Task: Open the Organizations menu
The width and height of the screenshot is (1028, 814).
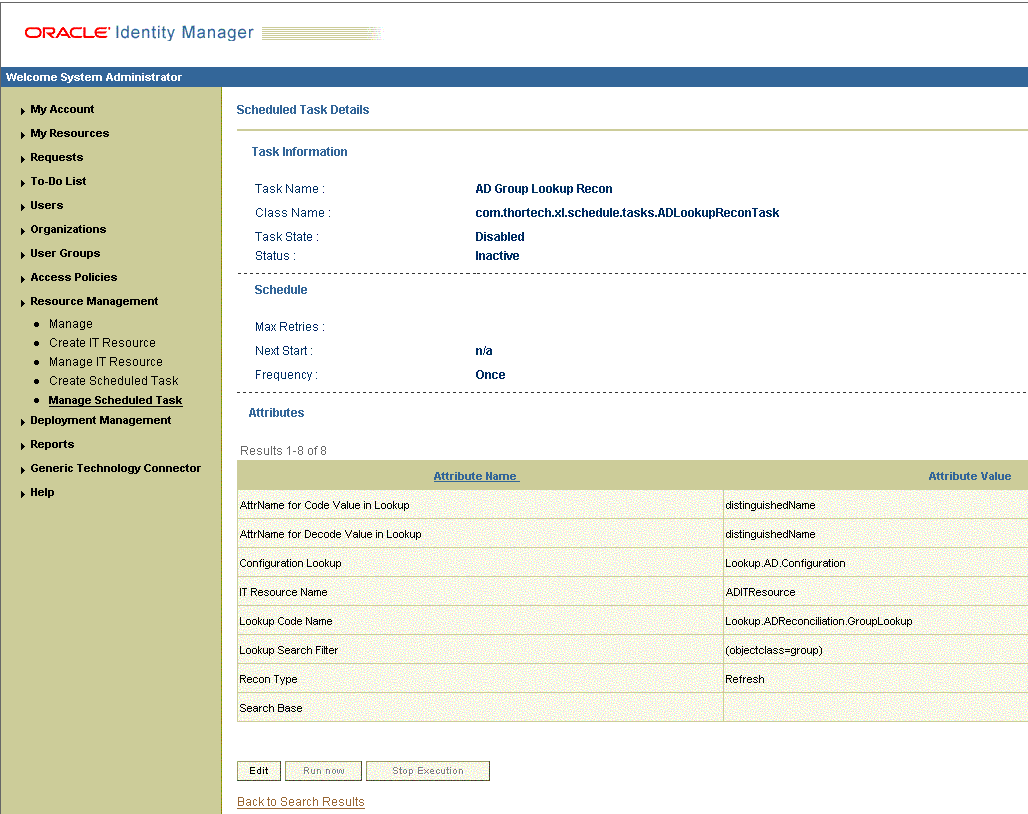Action: point(68,229)
